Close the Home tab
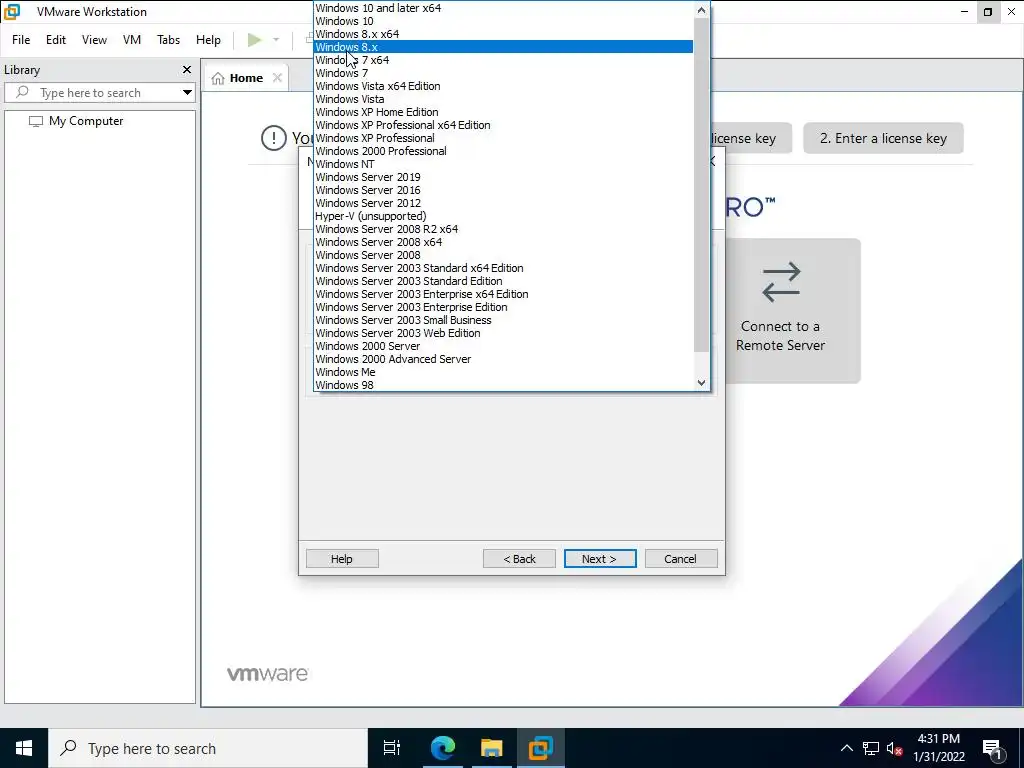 pos(277,78)
